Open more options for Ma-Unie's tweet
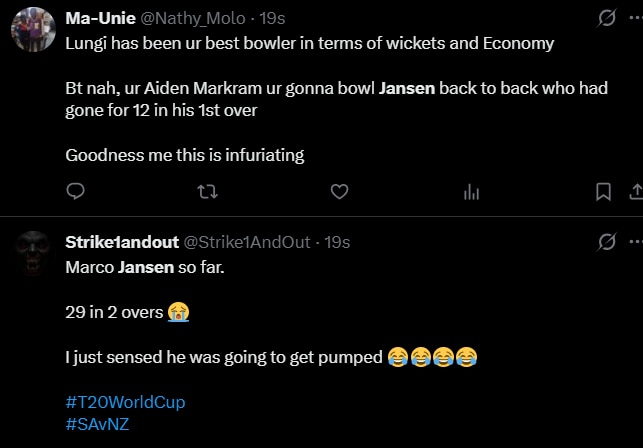The height and width of the screenshot is (448, 643). tap(635, 18)
